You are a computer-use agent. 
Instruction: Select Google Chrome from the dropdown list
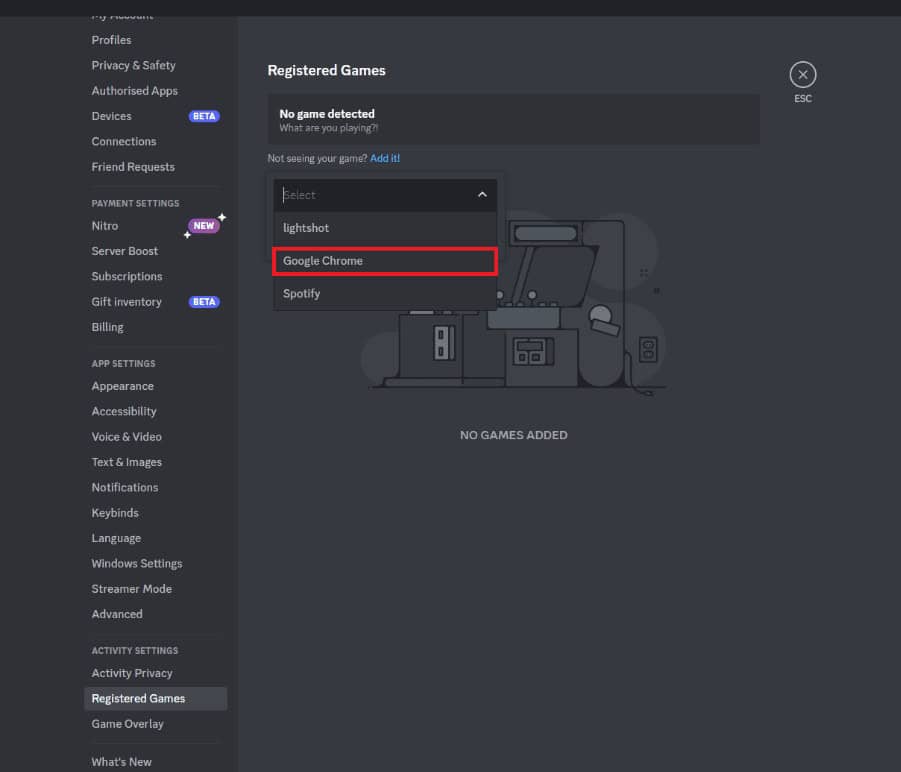click(385, 261)
